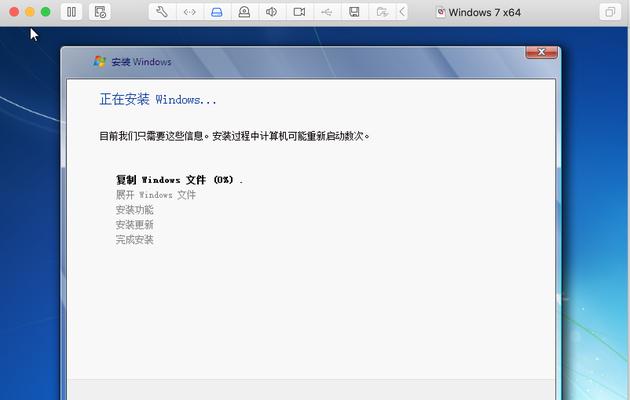Click the unity view icon at right
Viewport: 630px width, 400px height.
pyautogui.click(x=610, y=12)
